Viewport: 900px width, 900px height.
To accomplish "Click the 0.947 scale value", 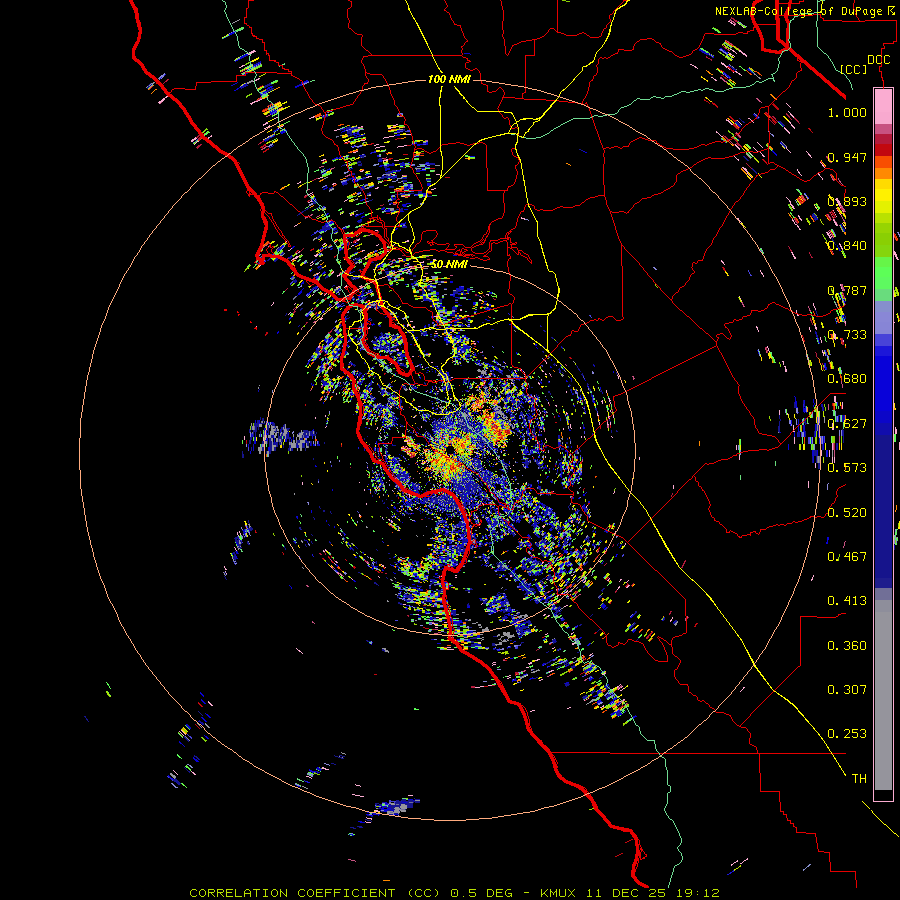I will point(847,157).
